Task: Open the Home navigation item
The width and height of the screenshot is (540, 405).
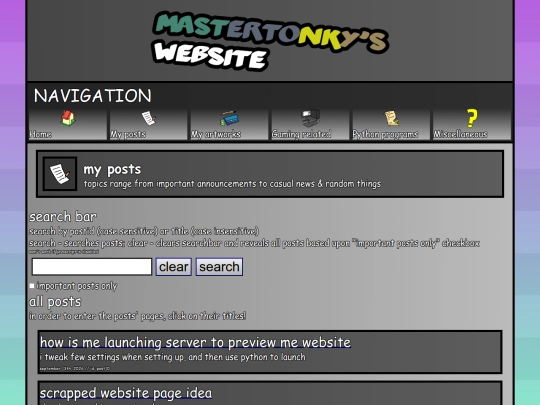Action: [68, 125]
